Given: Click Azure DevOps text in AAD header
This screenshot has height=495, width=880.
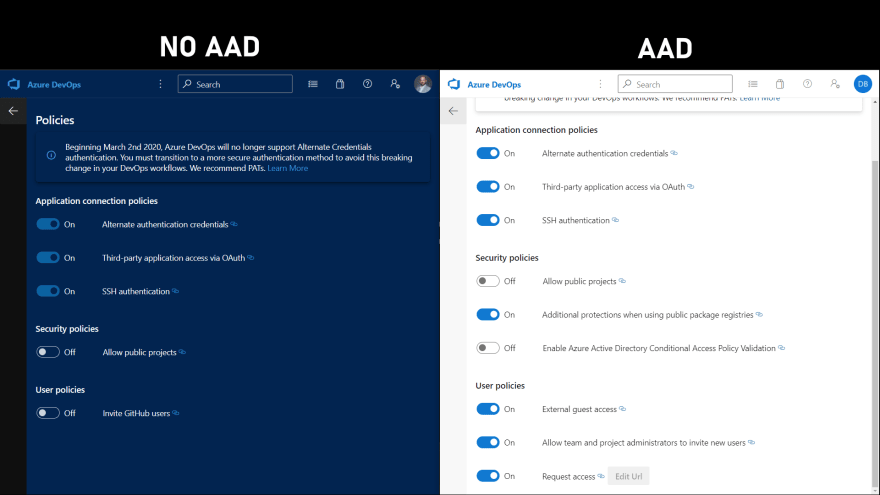Looking at the screenshot, I should (494, 85).
